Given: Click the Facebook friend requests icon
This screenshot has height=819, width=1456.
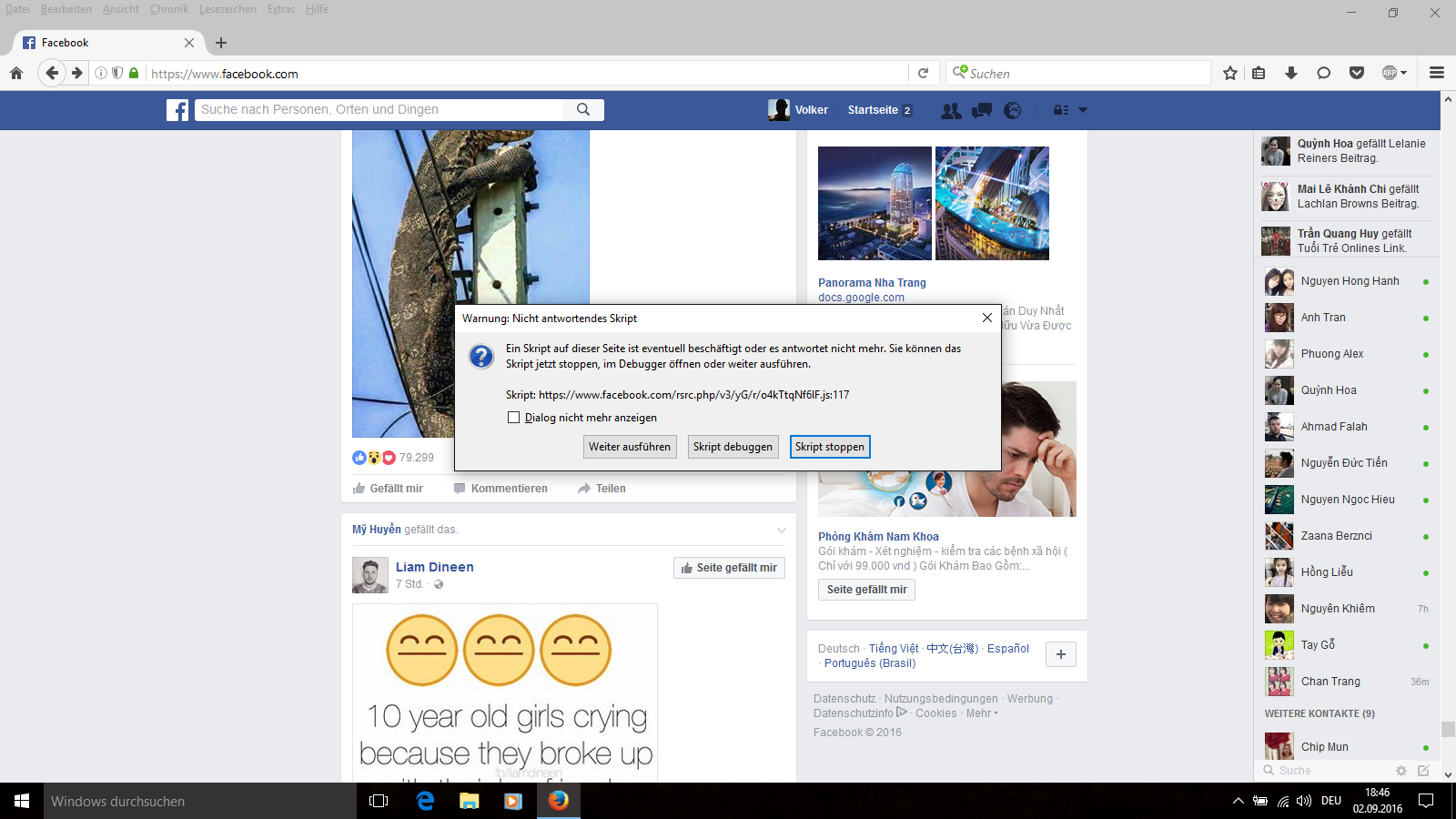Looking at the screenshot, I should pyautogui.click(x=951, y=110).
